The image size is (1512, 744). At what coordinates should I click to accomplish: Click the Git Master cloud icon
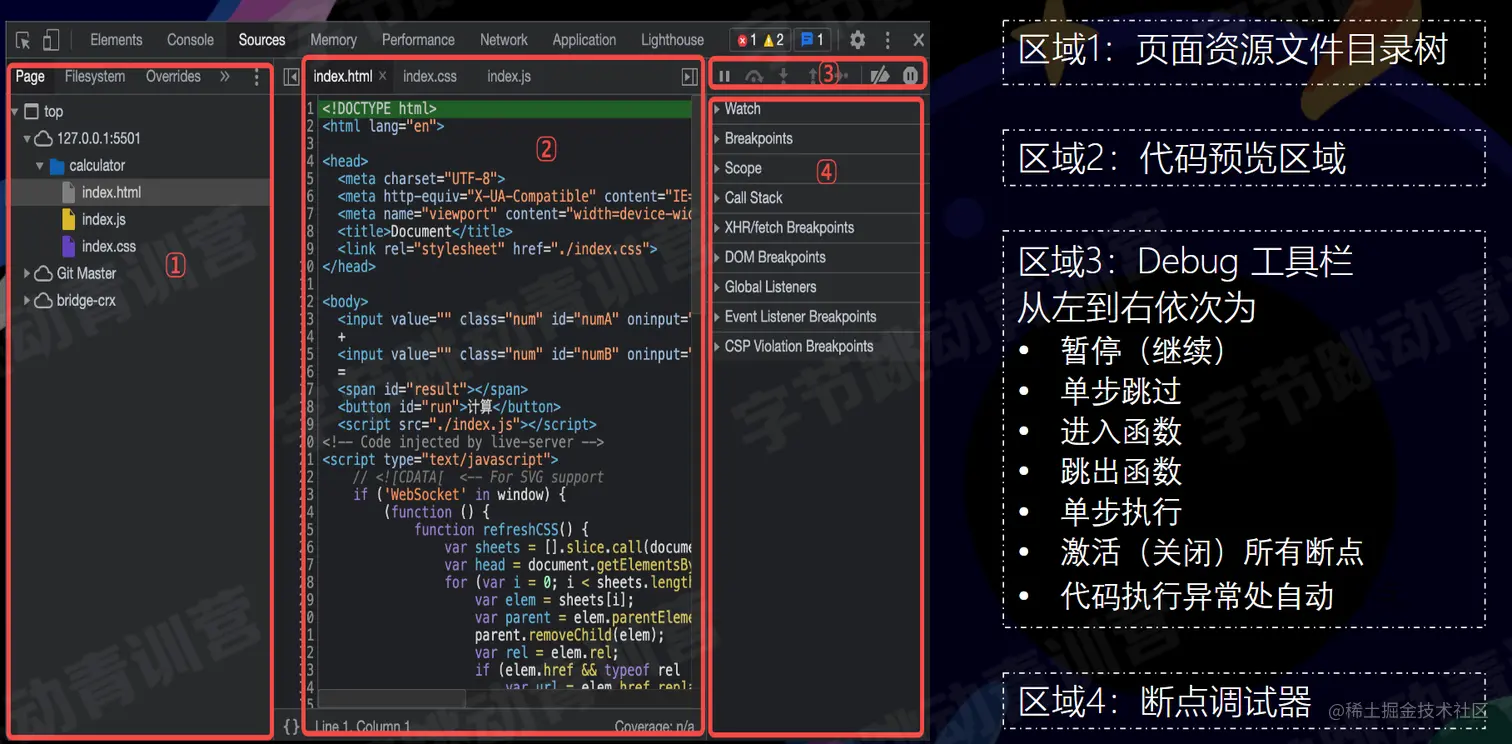[43, 273]
